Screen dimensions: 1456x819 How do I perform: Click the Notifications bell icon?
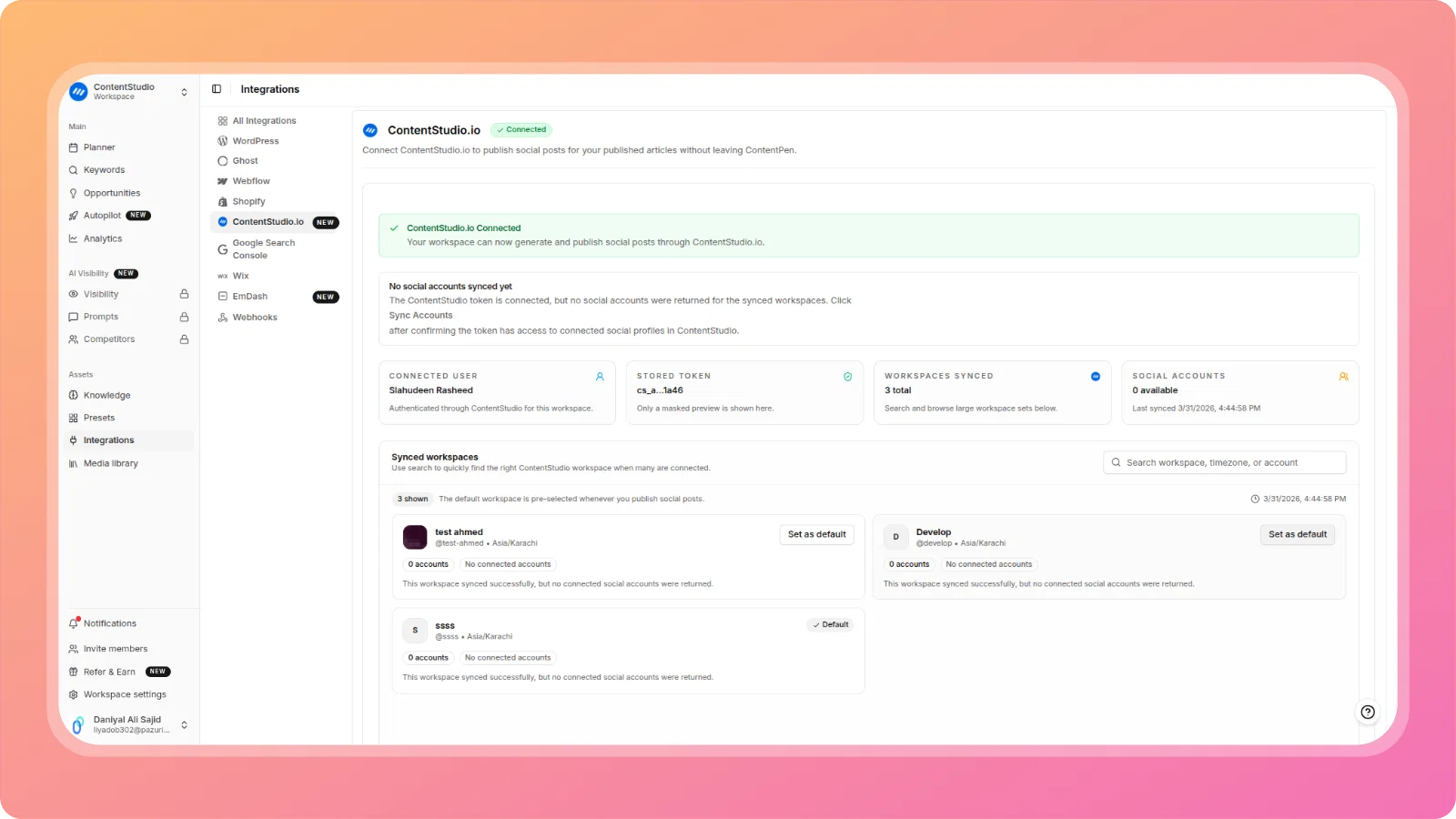click(x=74, y=623)
